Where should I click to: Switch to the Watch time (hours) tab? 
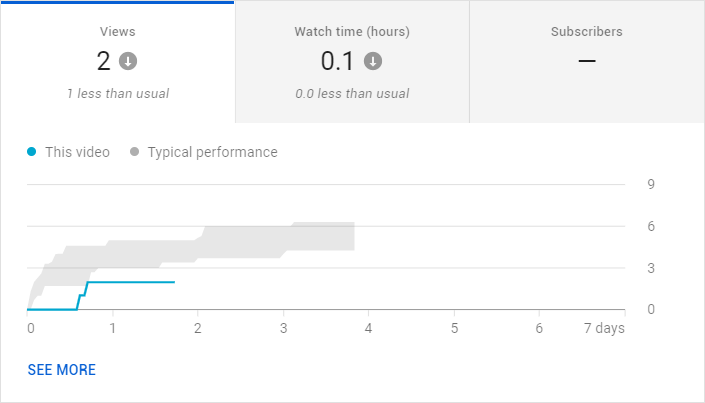tap(352, 62)
